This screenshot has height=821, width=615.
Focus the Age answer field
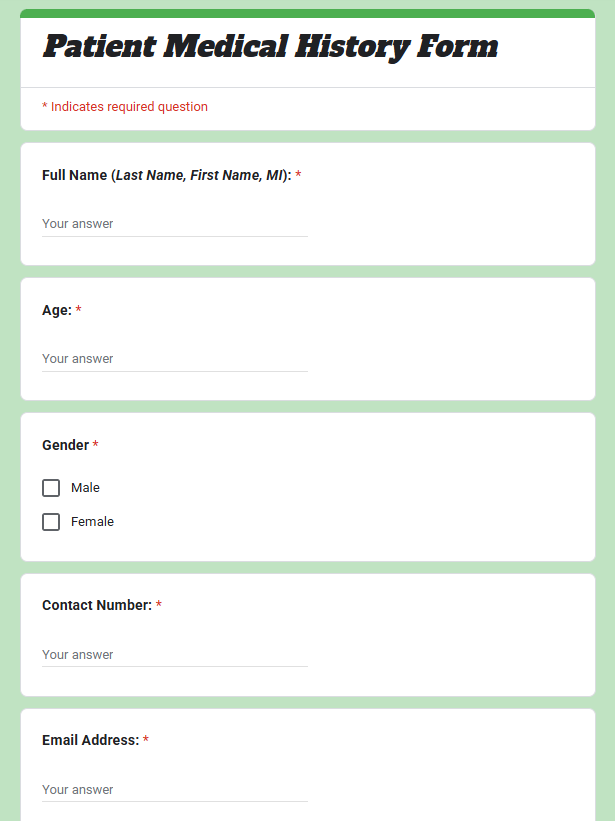tap(175, 359)
